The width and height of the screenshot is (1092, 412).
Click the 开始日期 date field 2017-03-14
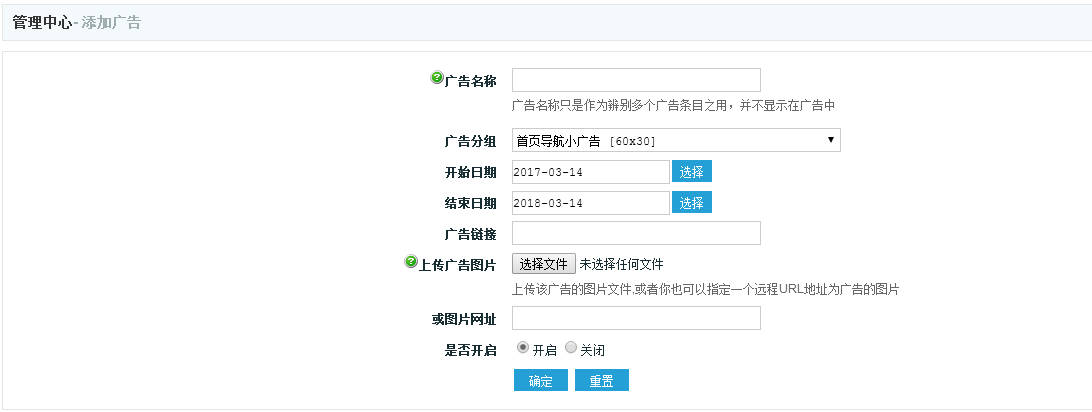pos(591,172)
